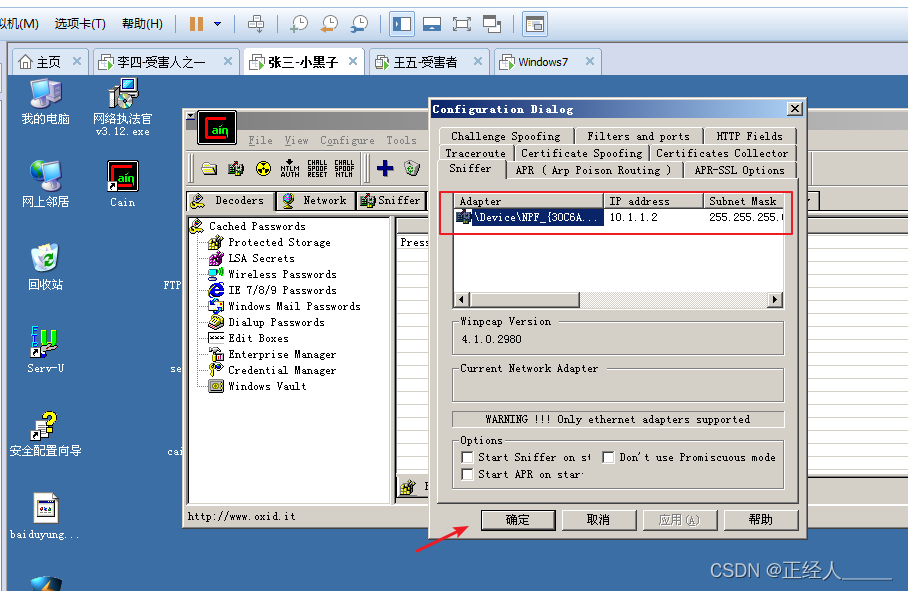
Task: Select Protected Storage in decoder tree
Action: (x=279, y=243)
